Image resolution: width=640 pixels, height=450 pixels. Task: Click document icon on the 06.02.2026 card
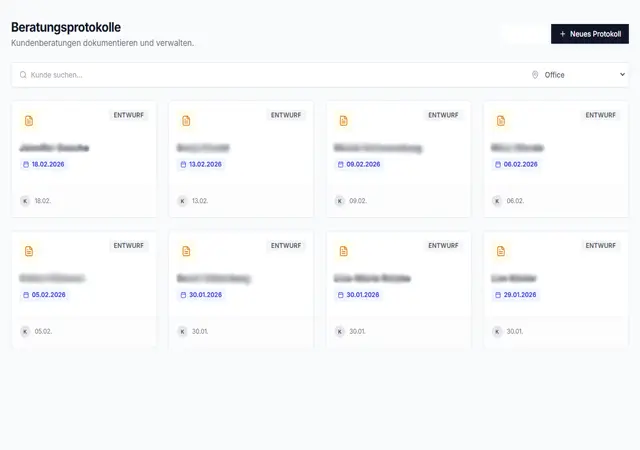[501, 121]
